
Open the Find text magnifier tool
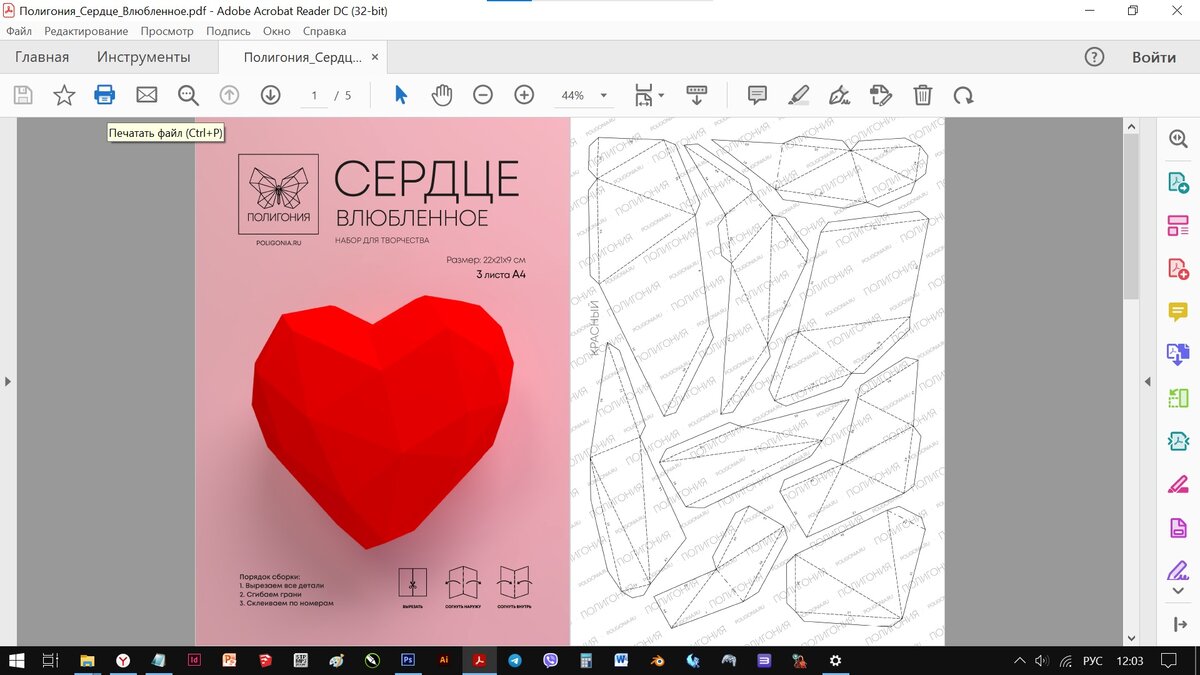(x=188, y=95)
